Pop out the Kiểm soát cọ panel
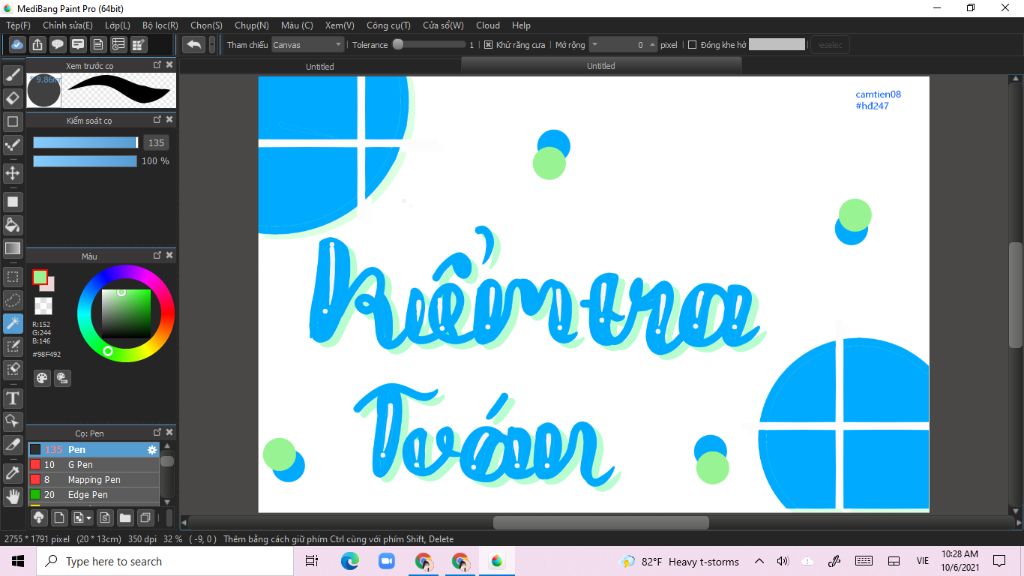 pyautogui.click(x=157, y=120)
